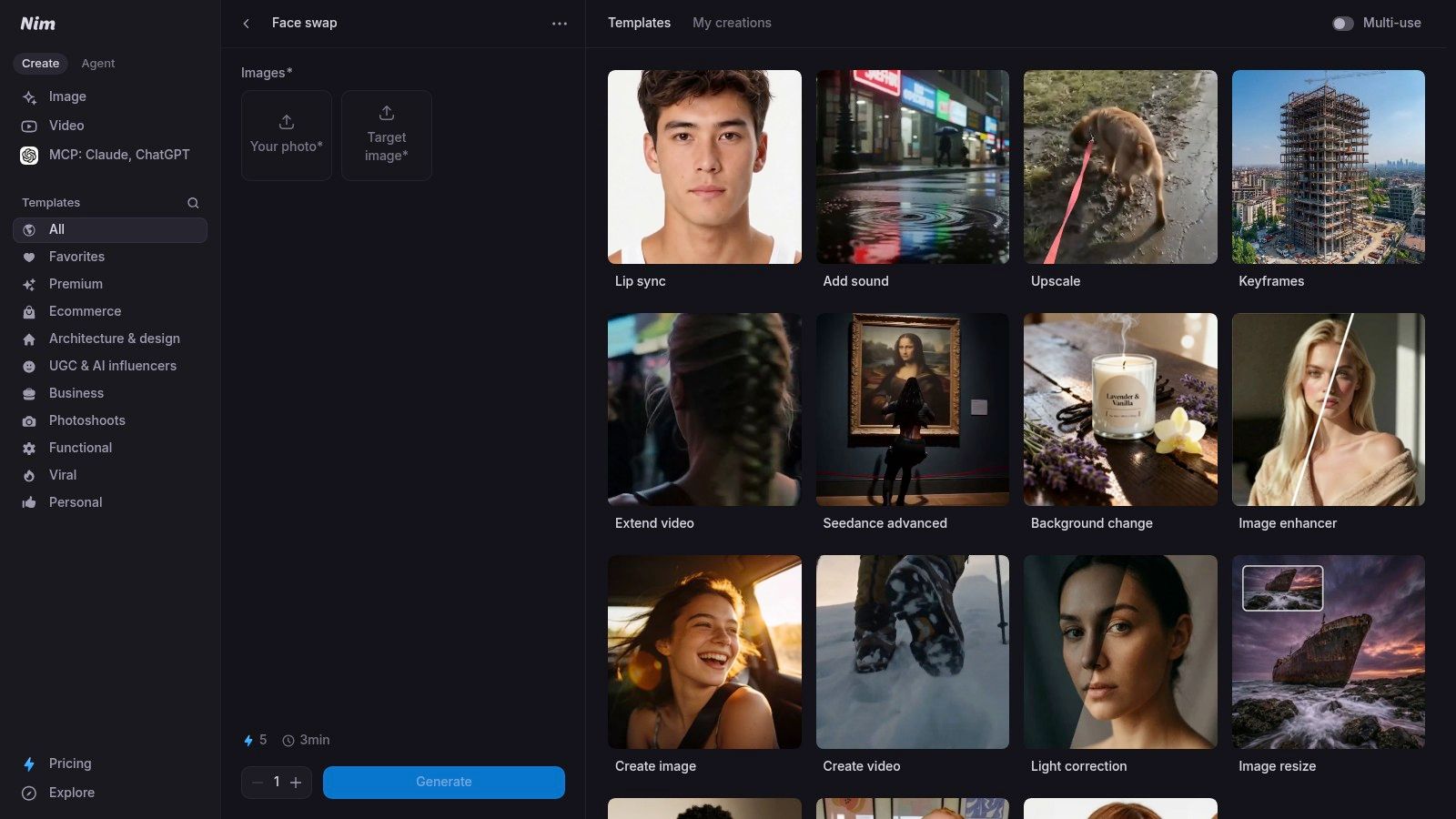Click the Templates sidebar heading

tap(51, 203)
